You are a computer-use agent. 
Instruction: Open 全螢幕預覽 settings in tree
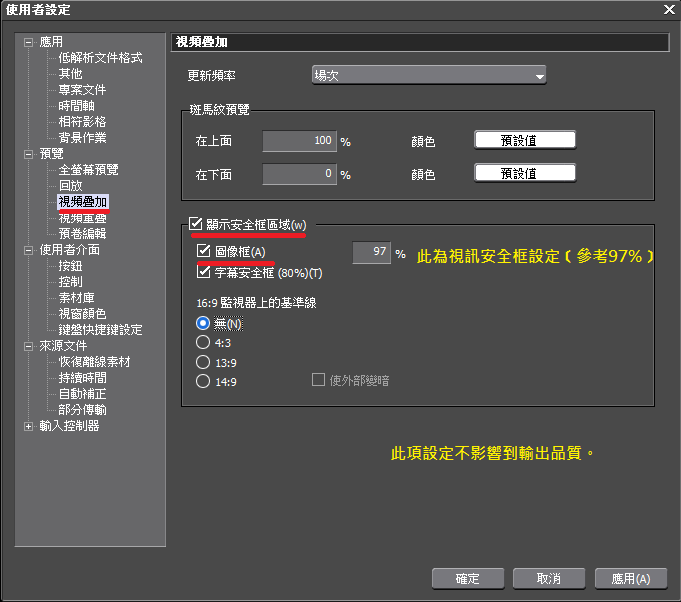[88, 170]
